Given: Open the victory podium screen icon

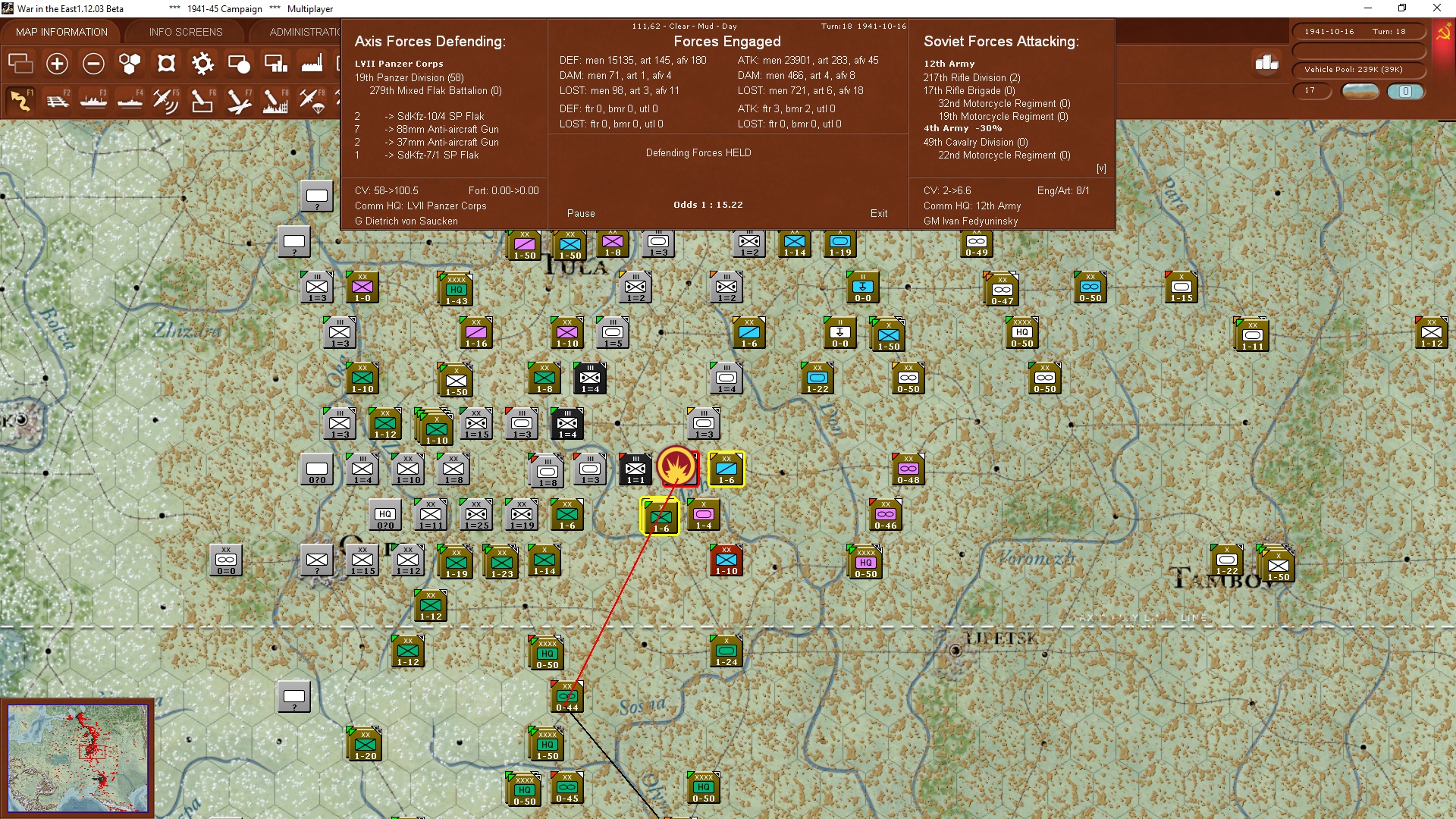Looking at the screenshot, I should pyautogui.click(x=1267, y=63).
